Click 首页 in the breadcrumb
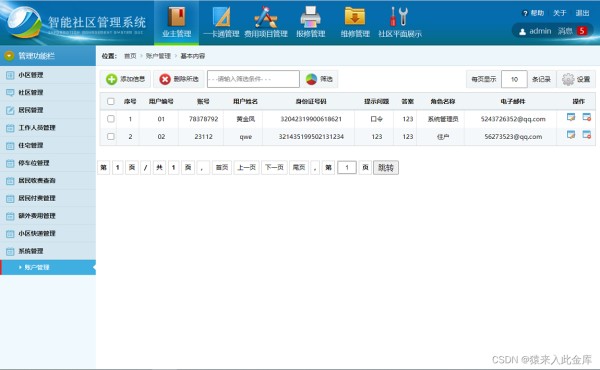Screen dimensions: 600x370 [130, 56]
